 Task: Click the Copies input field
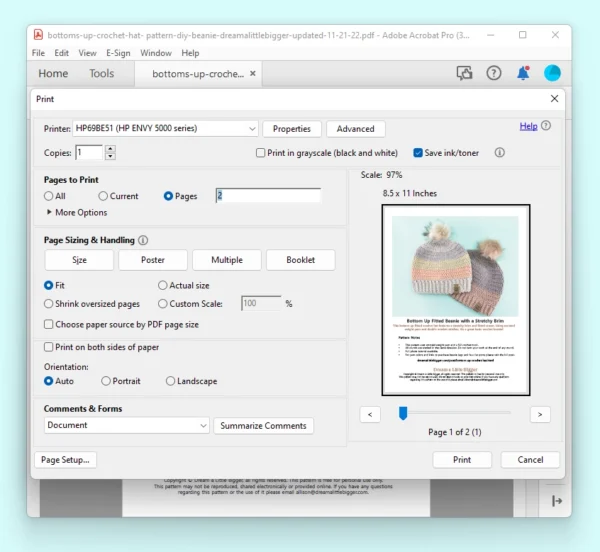[x=89, y=153]
